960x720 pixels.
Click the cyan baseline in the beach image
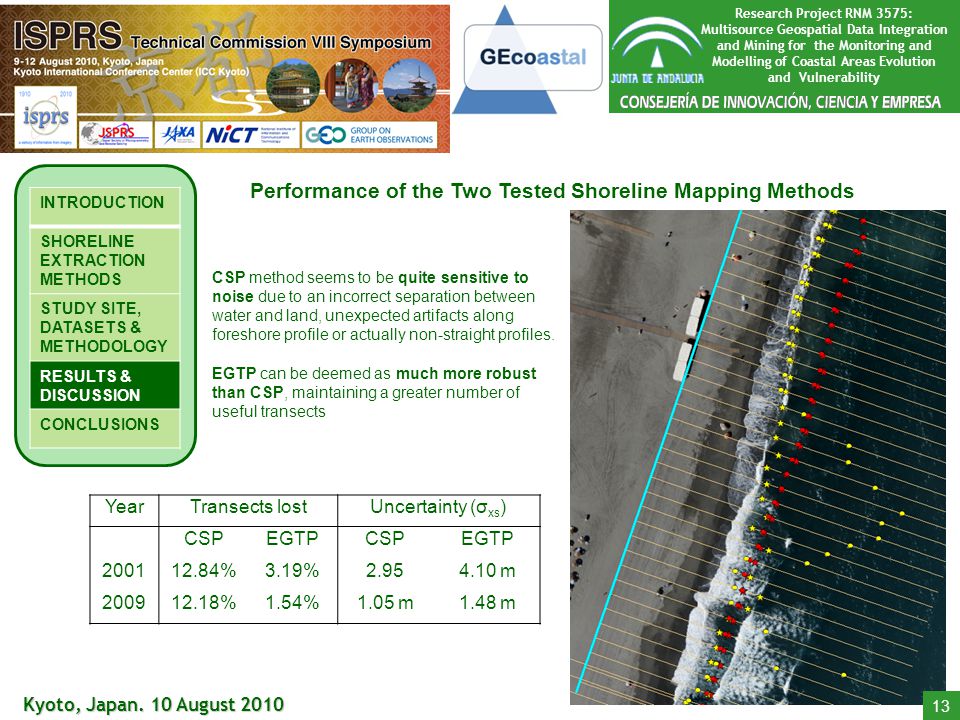[658, 453]
